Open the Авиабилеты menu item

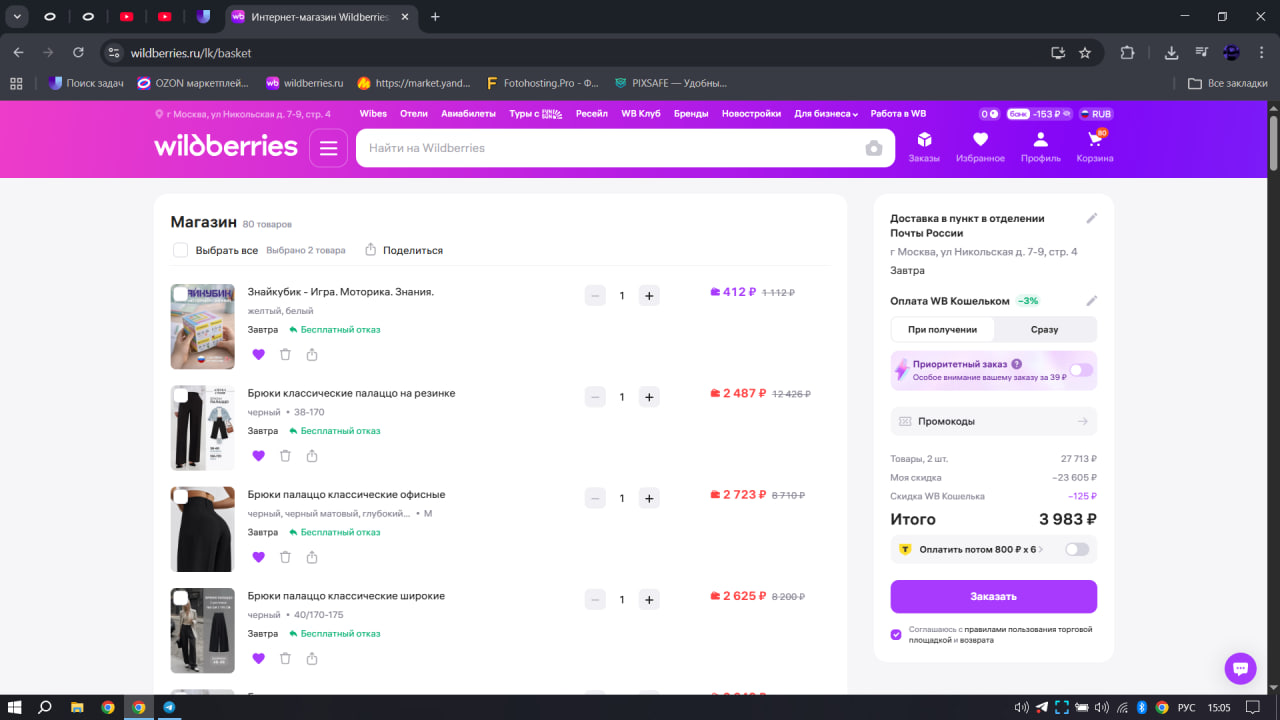[469, 114]
